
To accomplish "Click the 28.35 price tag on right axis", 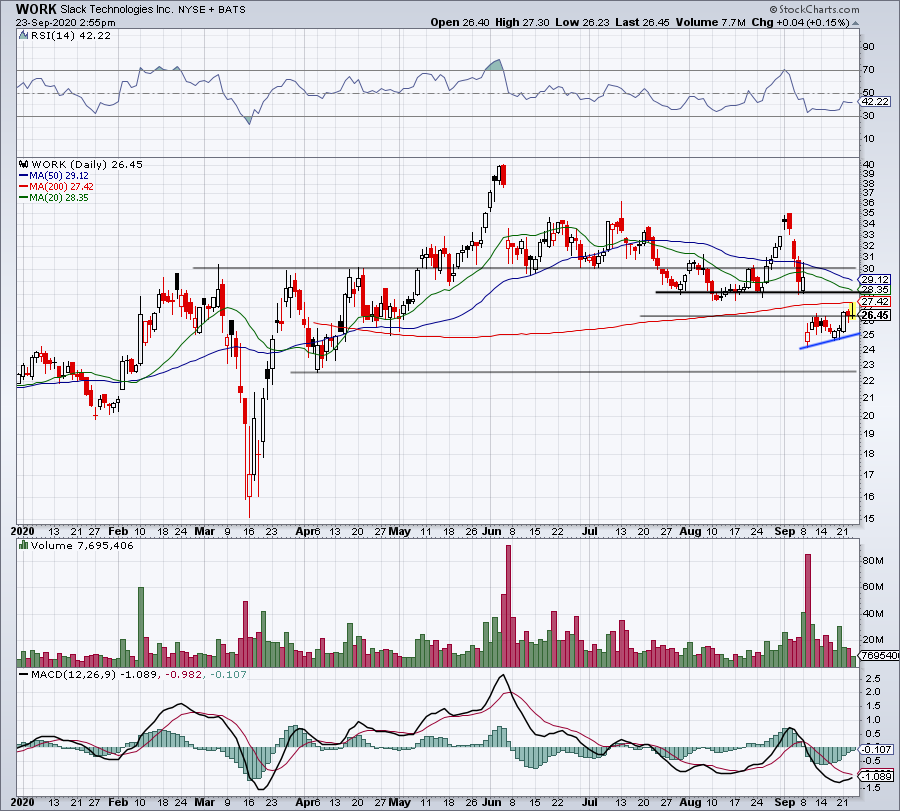I will [x=875, y=290].
